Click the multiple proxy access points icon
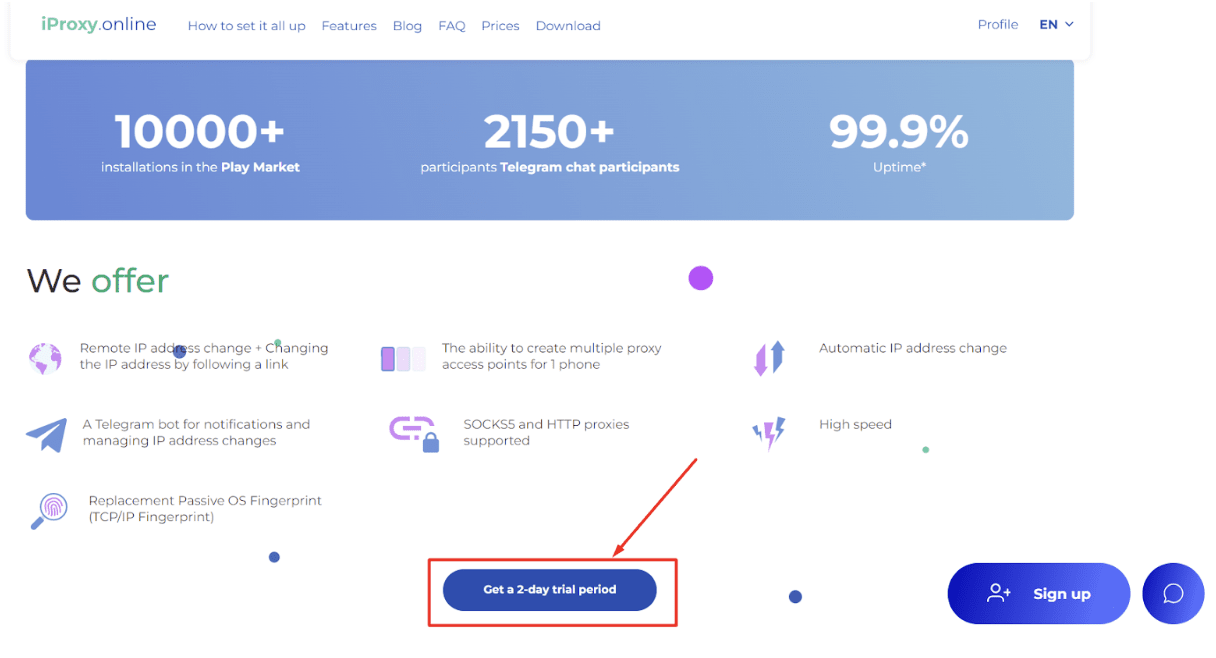This screenshot has height=658, width=1216. pos(403,358)
